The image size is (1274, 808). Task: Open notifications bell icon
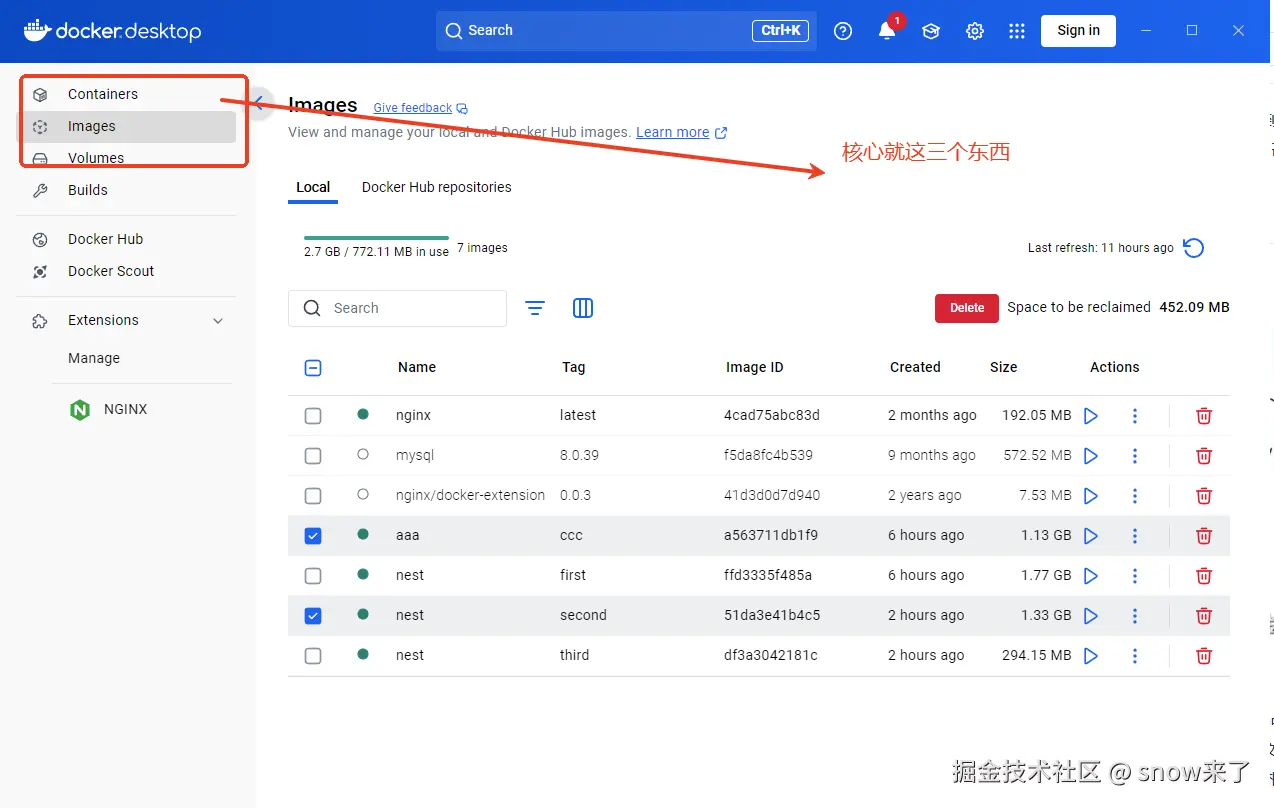(887, 31)
